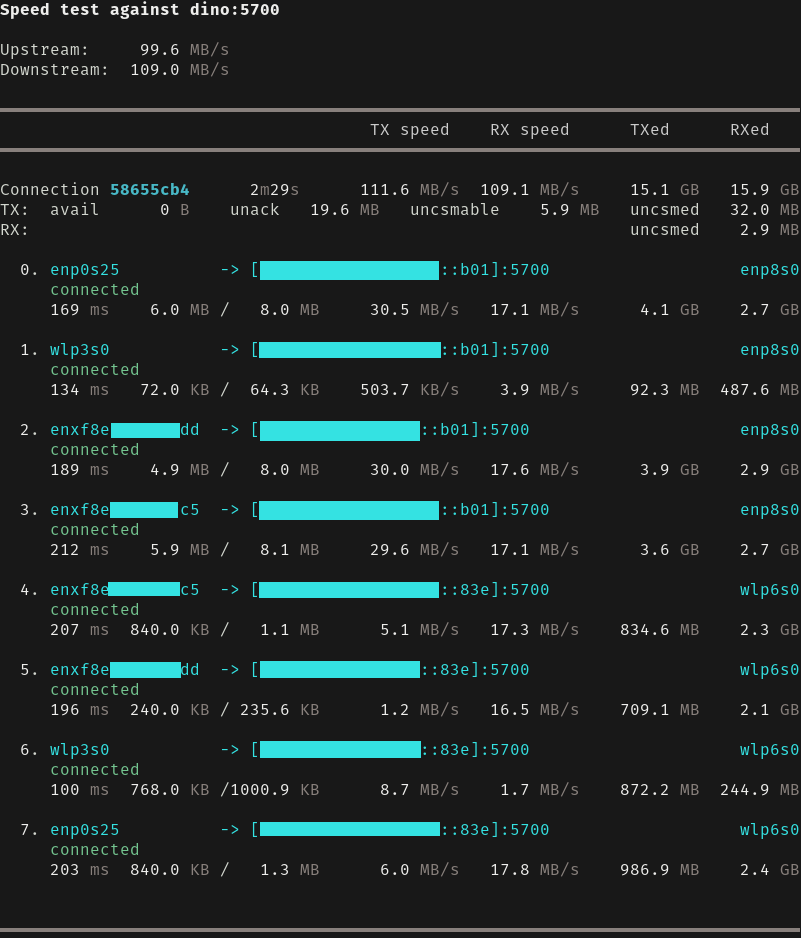Click the TXed column header
The height and width of the screenshot is (938, 801).
(649, 130)
